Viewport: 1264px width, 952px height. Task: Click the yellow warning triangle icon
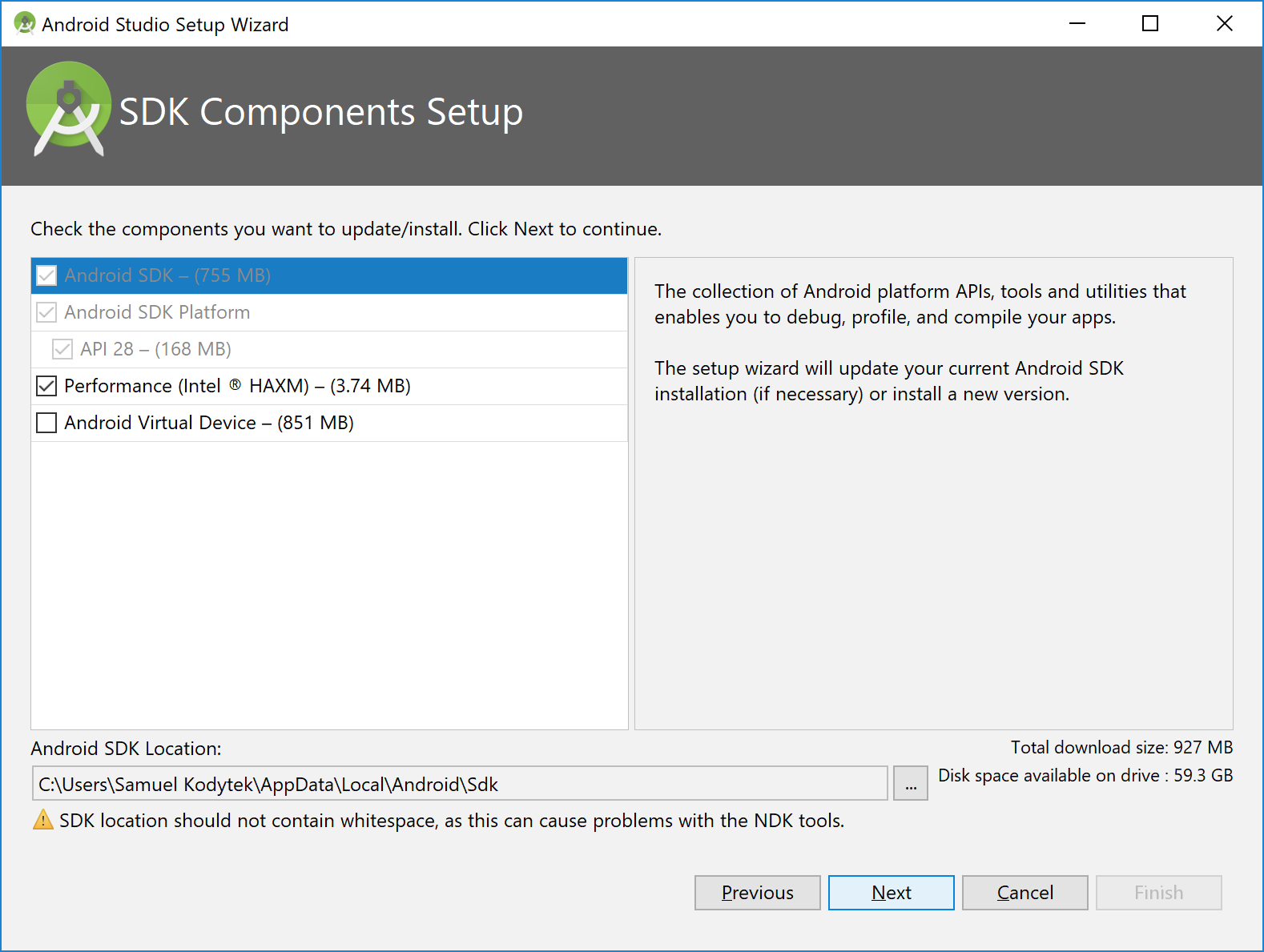pyautogui.click(x=42, y=820)
